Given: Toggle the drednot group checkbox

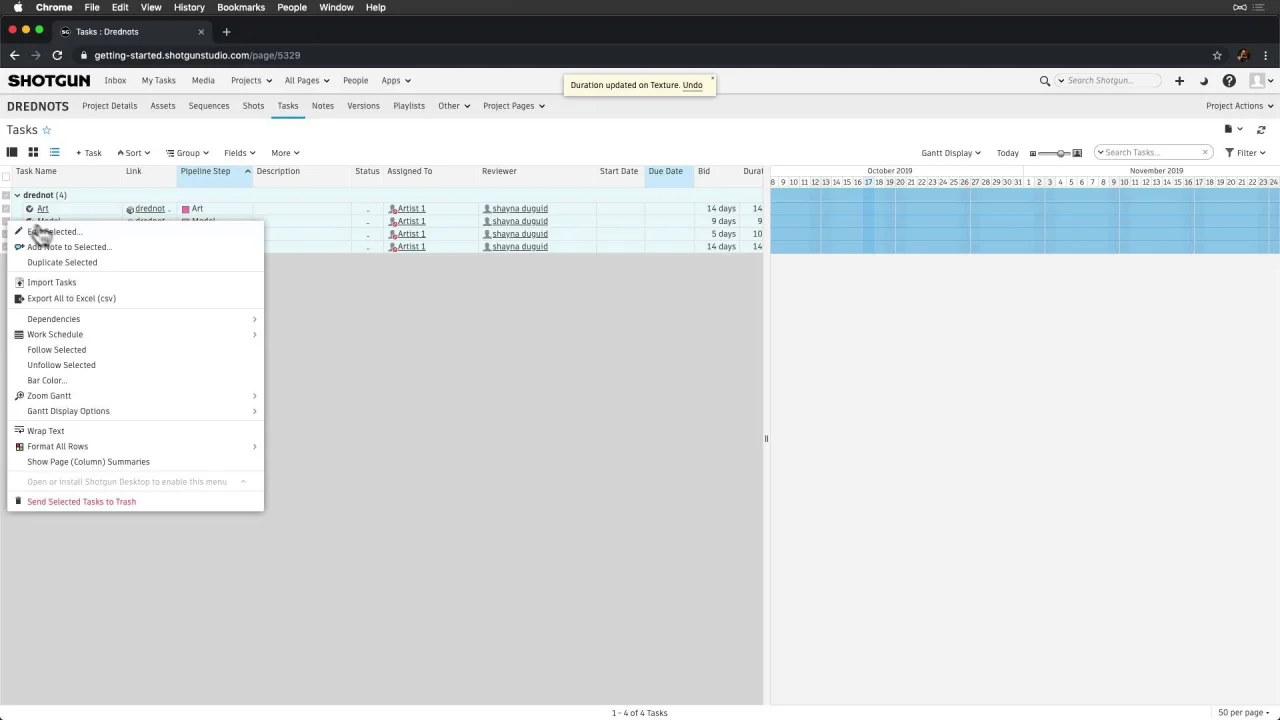Looking at the screenshot, I should [6, 195].
